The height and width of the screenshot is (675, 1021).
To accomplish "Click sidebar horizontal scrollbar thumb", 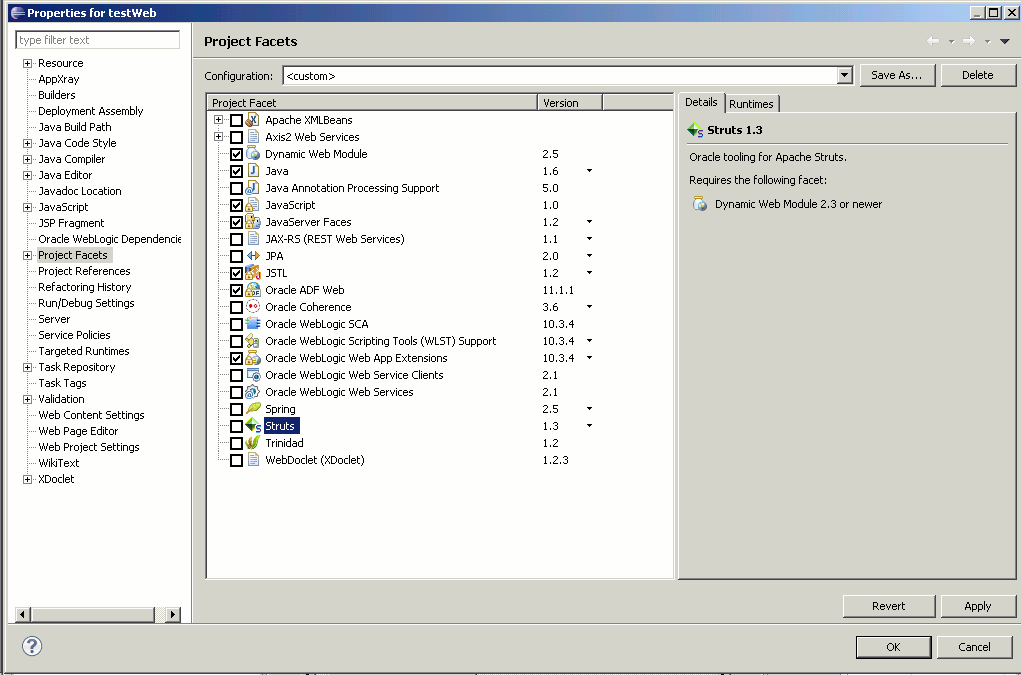I will point(92,614).
